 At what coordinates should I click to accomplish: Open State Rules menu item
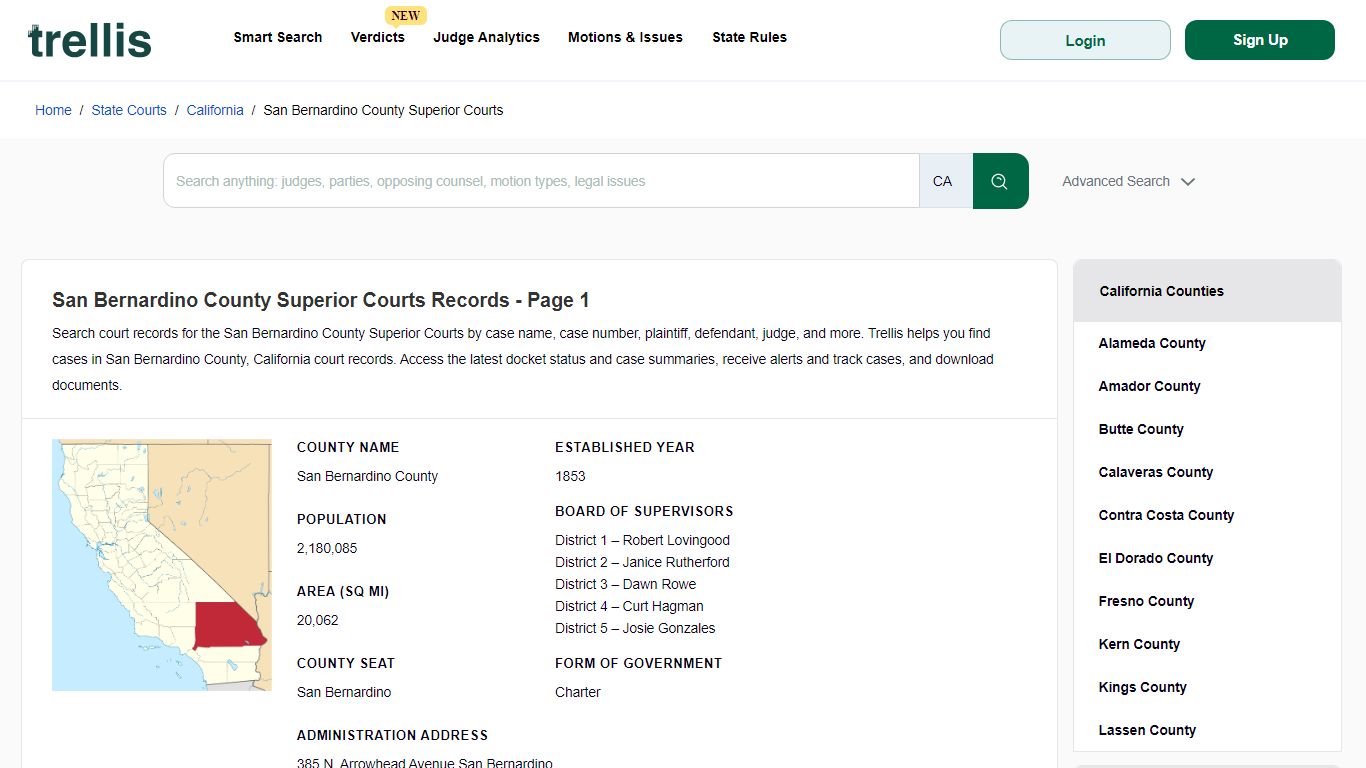(x=749, y=37)
